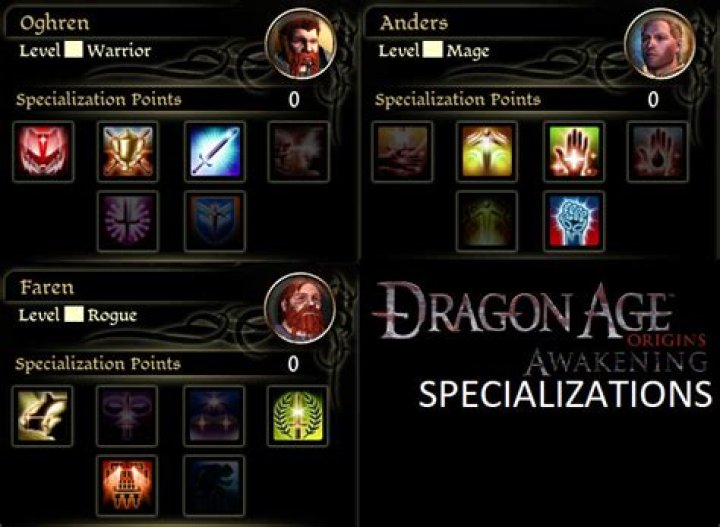Viewport: 720px width, 527px height.
Task: Click Oghren's Specialization Points counter
Action: (x=294, y=100)
